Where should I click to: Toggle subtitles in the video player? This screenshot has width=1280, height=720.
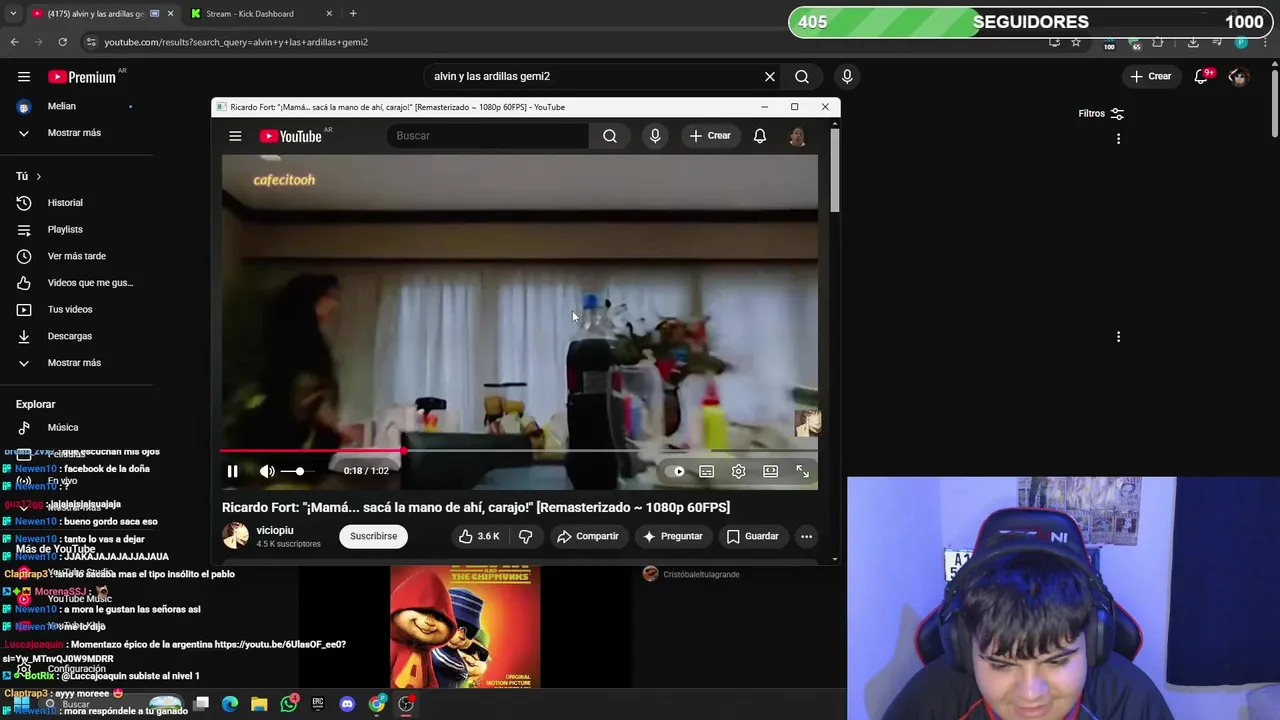(x=706, y=471)
